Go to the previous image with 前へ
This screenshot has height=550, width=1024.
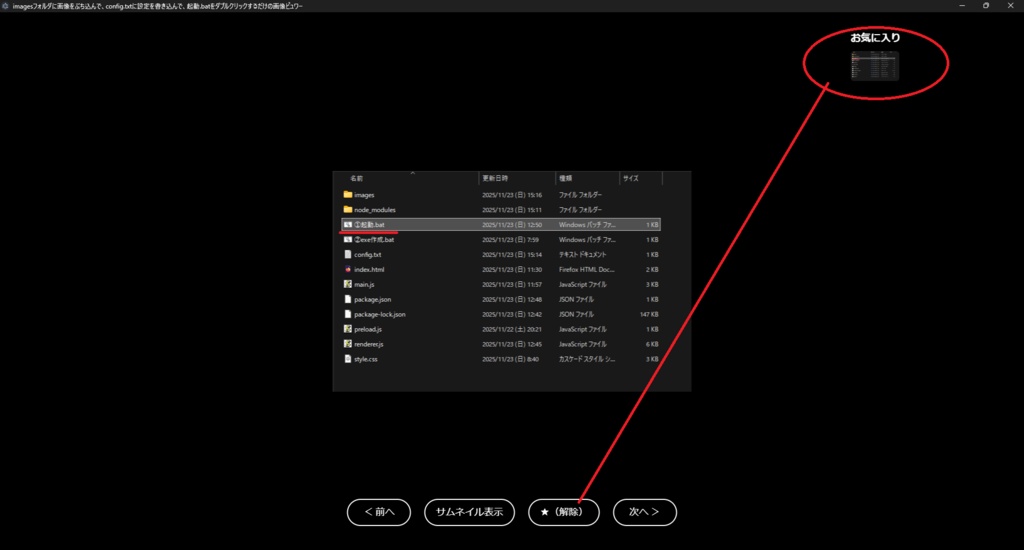(x=379, y=512)
